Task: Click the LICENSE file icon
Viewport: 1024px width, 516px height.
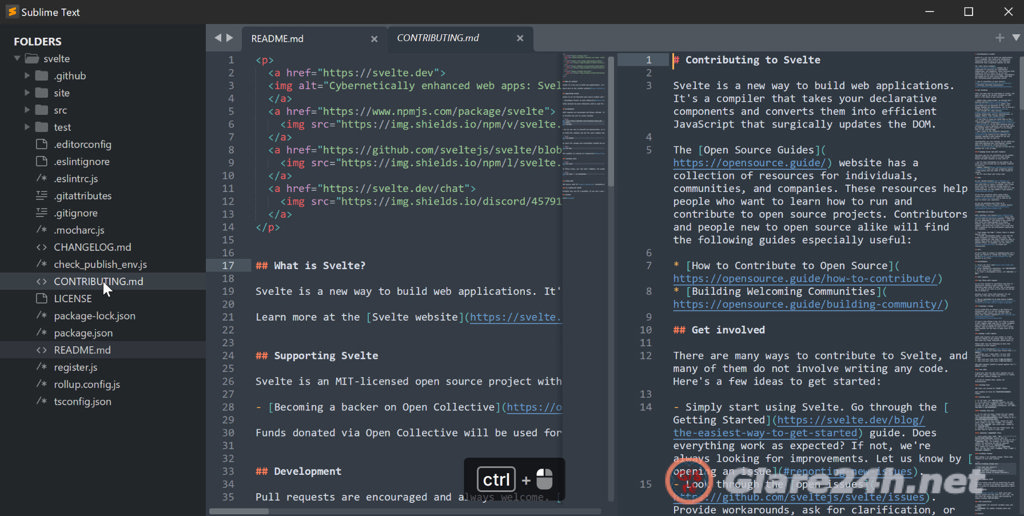Action: point(42,298)
